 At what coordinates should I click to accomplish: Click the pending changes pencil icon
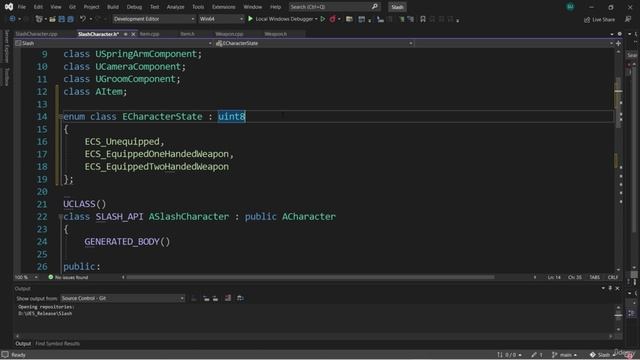534,355
